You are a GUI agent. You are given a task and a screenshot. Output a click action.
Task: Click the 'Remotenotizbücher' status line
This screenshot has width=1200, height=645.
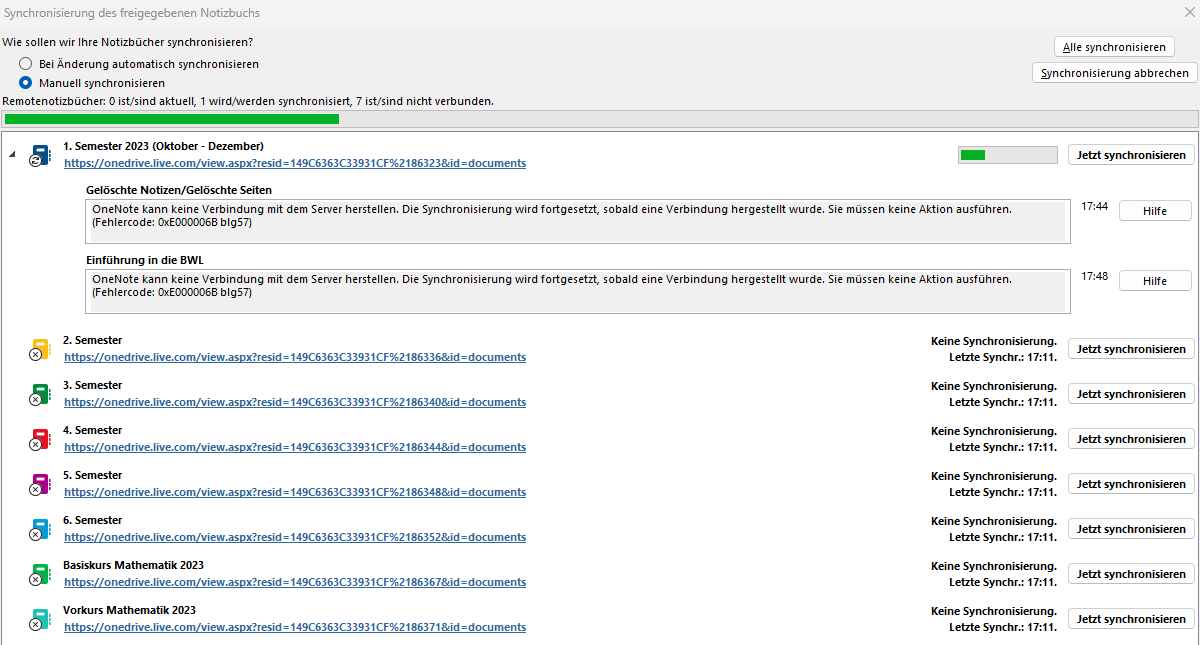(x=248, y=102)
